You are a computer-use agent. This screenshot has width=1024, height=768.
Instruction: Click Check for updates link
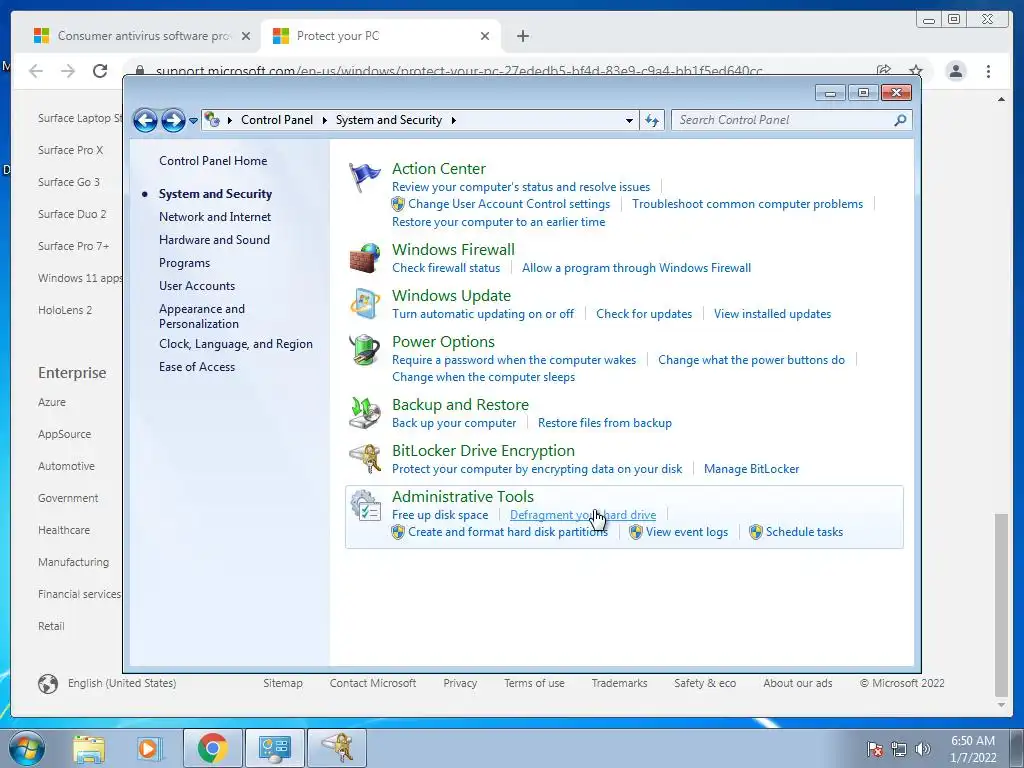pos(644,314)
